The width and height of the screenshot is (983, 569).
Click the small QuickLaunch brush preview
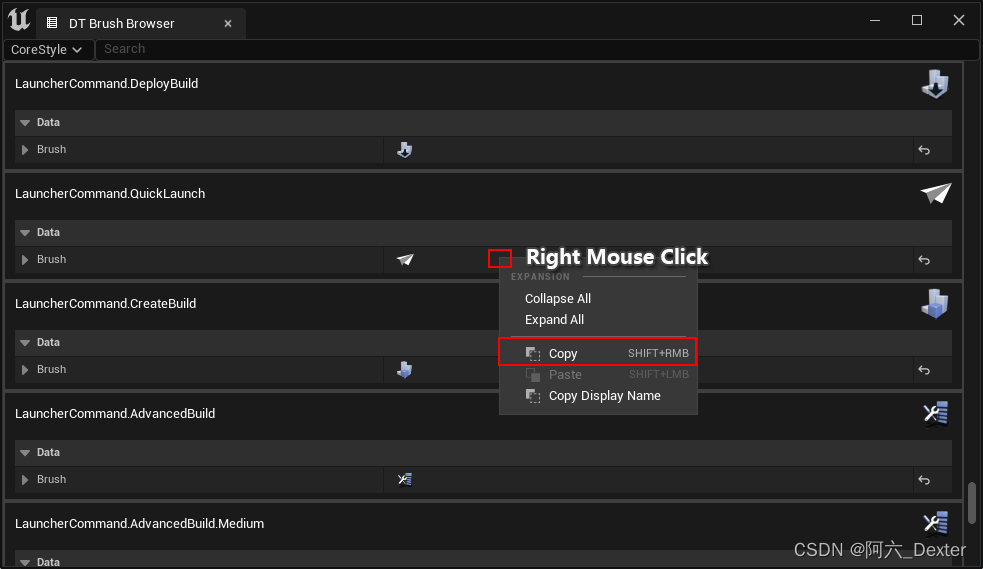tap(405, 259)
